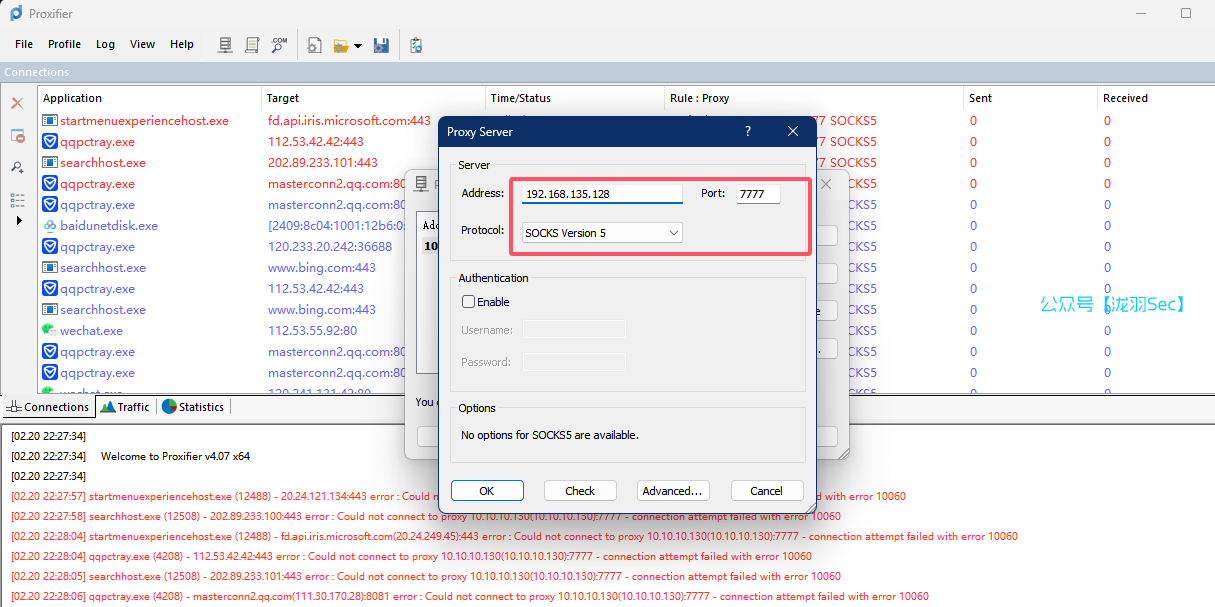Expand the sidebar arrow below list icon

[x=18, y=220]
